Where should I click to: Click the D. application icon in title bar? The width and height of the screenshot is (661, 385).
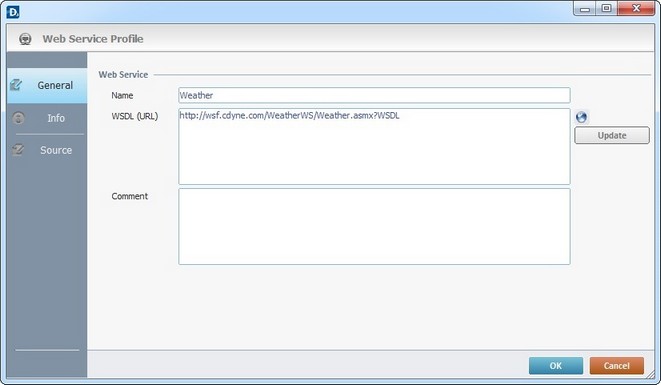click(x=13, y=12)
